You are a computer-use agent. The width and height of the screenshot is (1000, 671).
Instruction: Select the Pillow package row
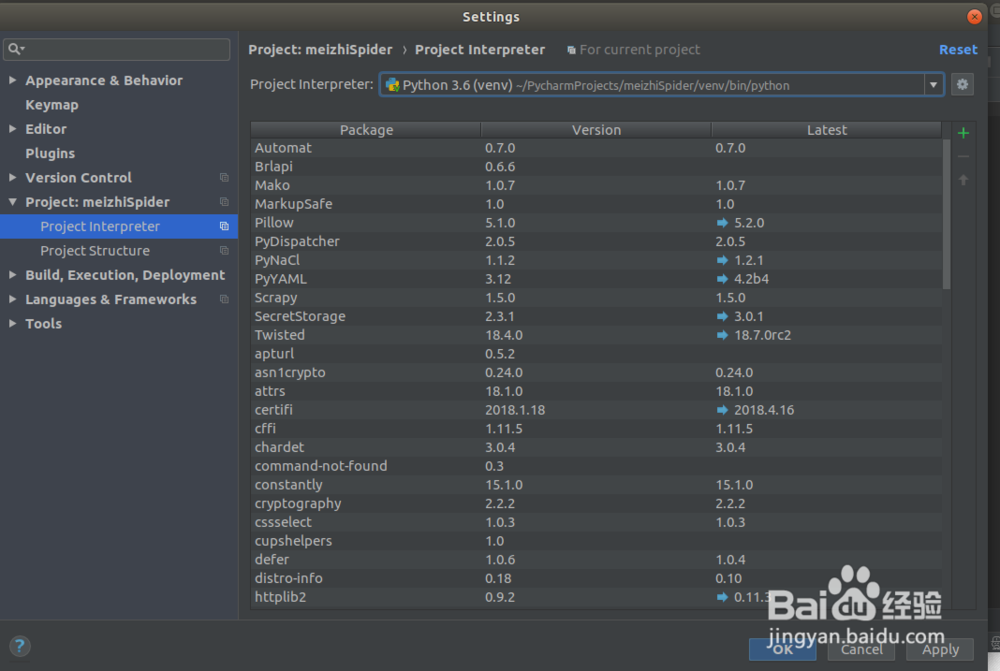[x=596, y=223]
